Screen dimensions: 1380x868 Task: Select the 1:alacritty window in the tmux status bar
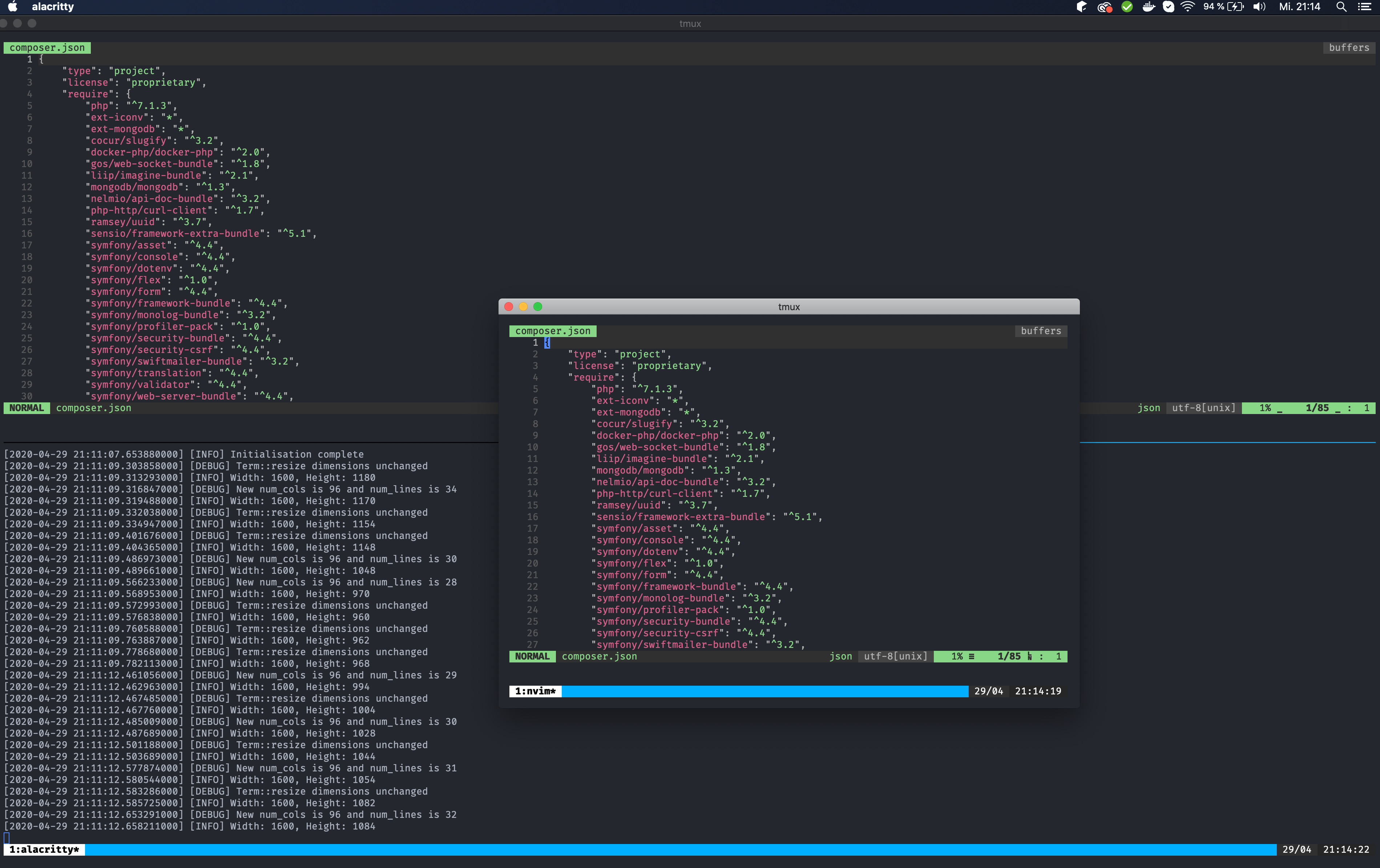pyautogui.click(x=43, y=850)
